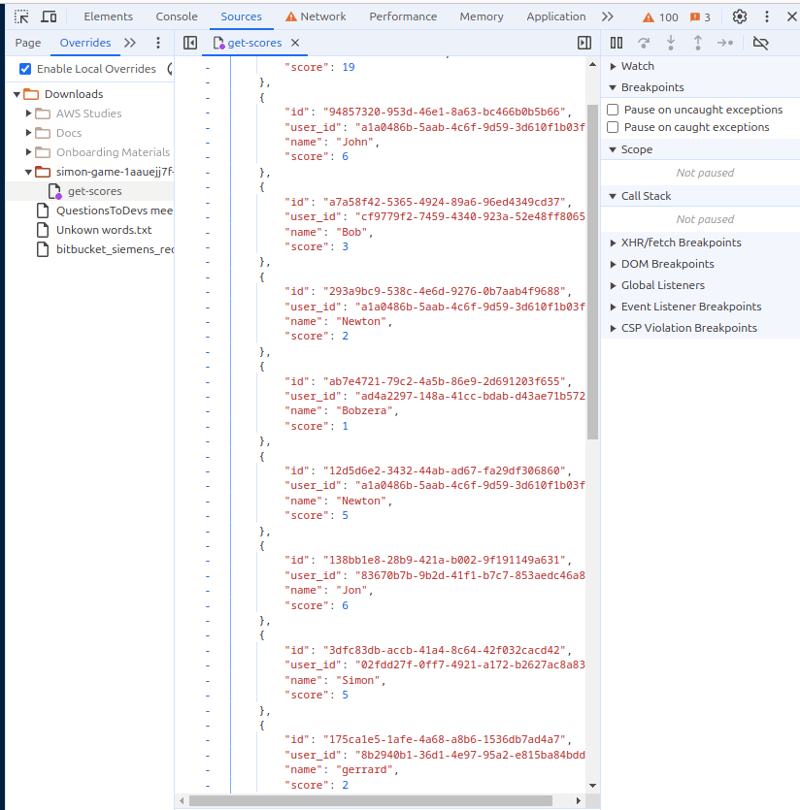This screenshot has height=810, width=800.
Task: Check Pause on caught exceptions
Action: tap(613, 127)
